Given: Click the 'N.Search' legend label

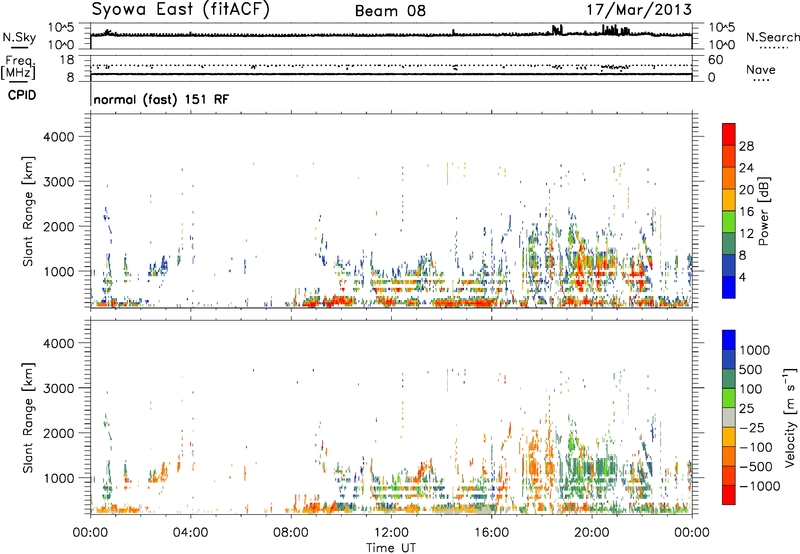Looking at the screenshot, I should [x=772, y=37].
